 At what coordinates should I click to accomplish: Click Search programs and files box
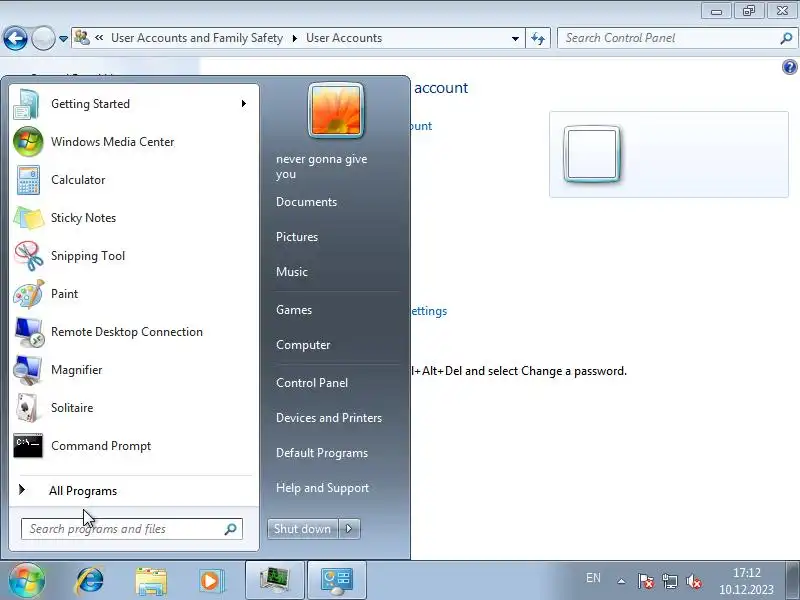coord(132,529)
